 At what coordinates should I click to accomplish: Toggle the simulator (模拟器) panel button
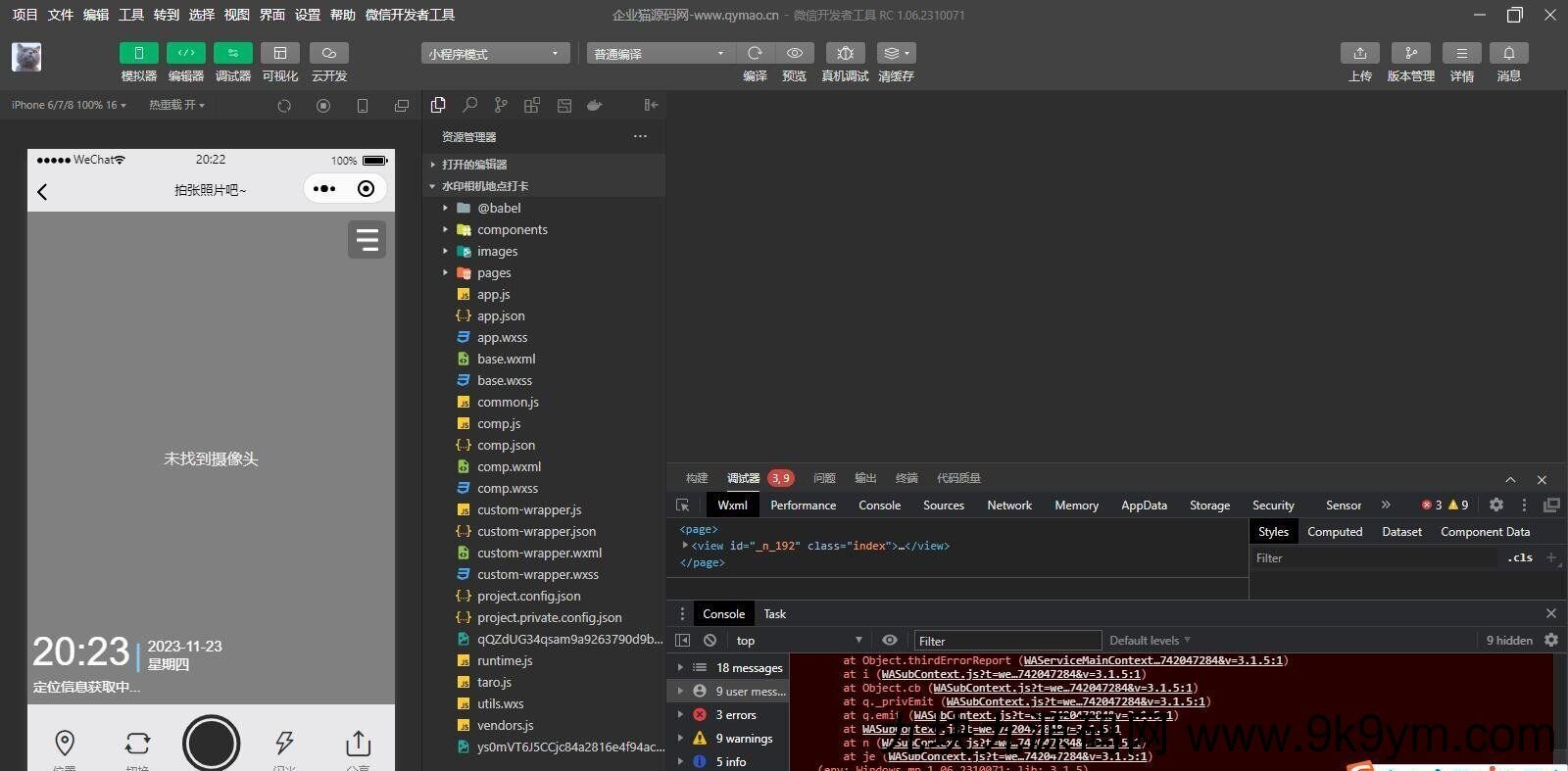coord(139,53)
